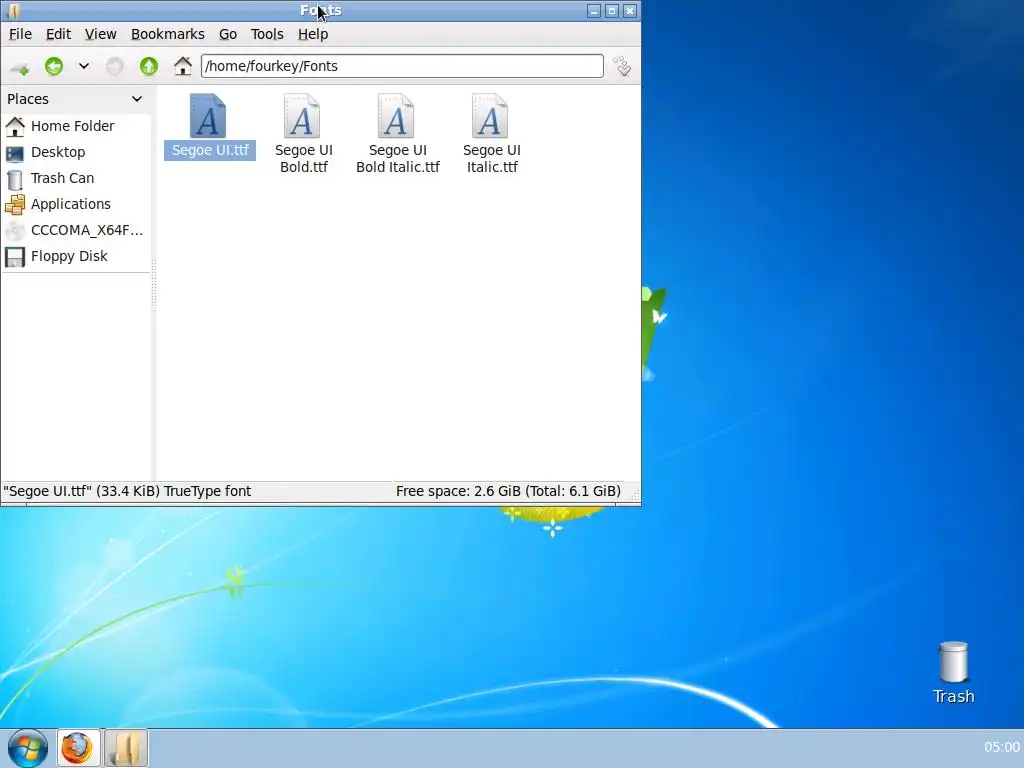Click the file manager taskbar button
Viewport: 1024px width, 768px height.
[x=126, y=748]
